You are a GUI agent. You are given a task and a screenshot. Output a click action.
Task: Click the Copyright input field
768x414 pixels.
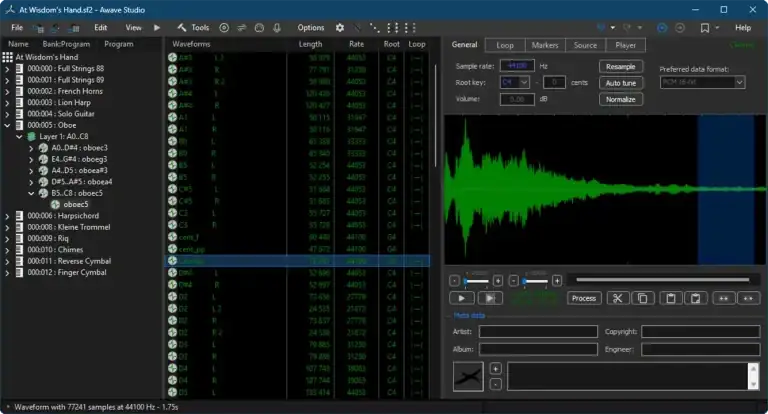(x=700, y=332)
